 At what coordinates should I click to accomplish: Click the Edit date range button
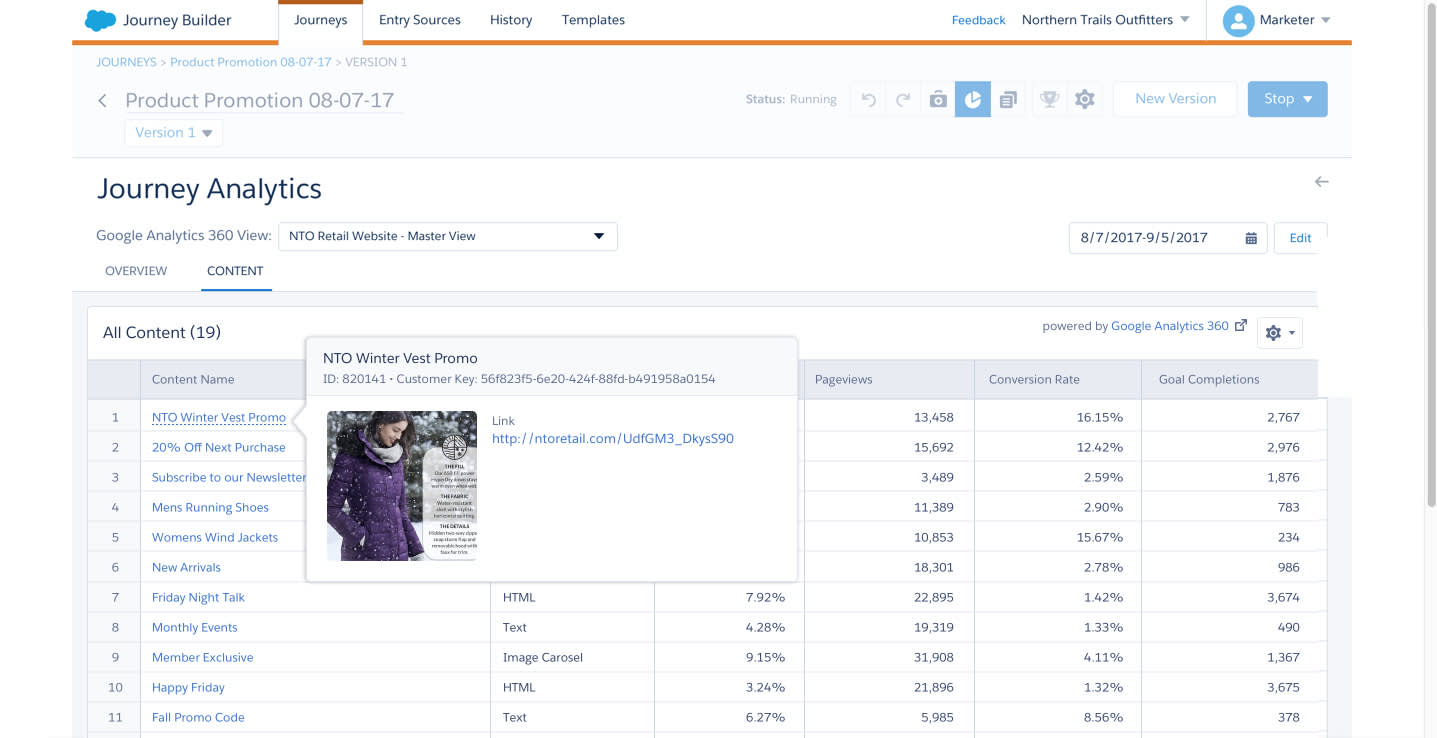click(1300, 238)
